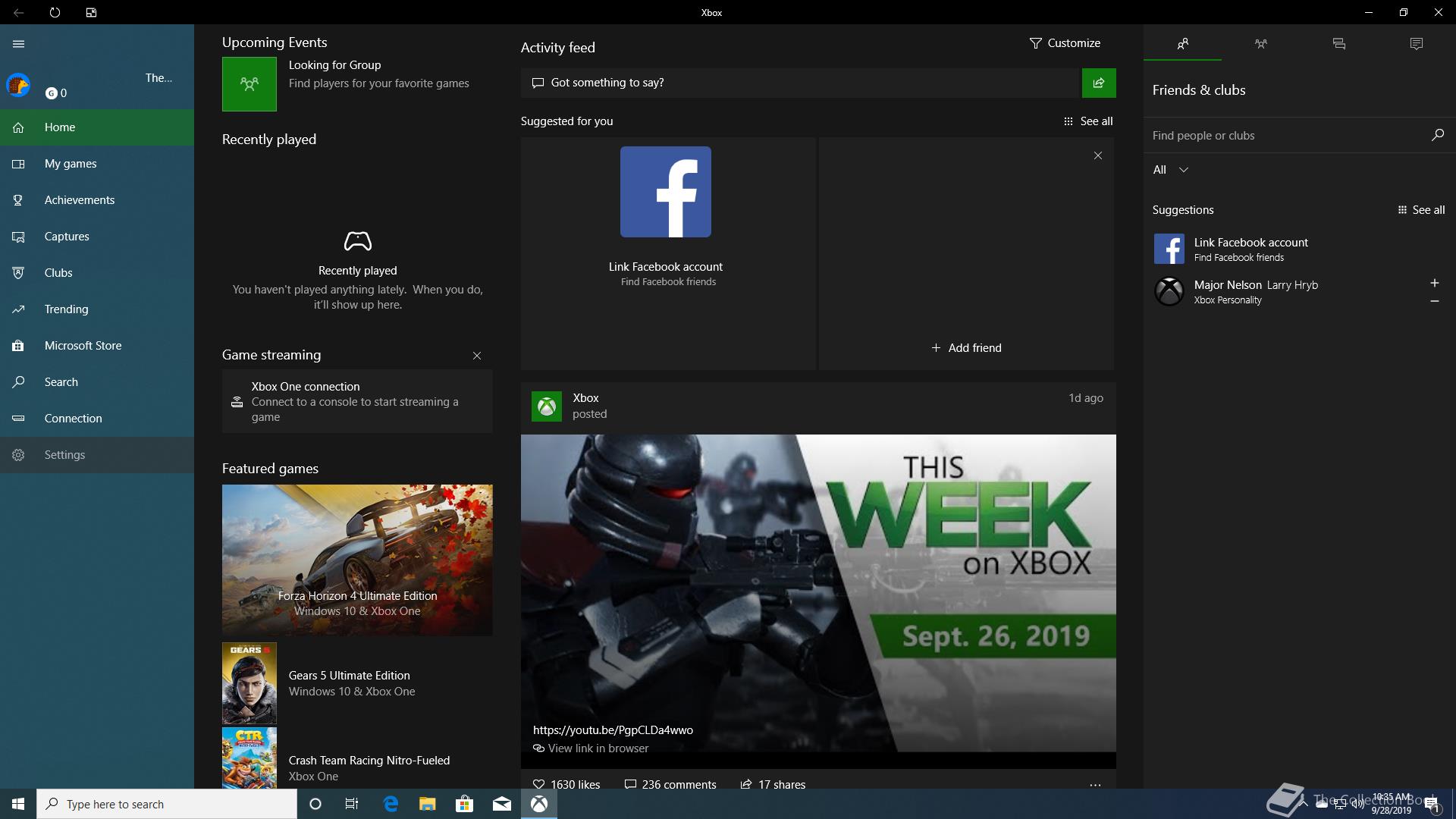Select the Parties tab icon

tap(1261, 43)
